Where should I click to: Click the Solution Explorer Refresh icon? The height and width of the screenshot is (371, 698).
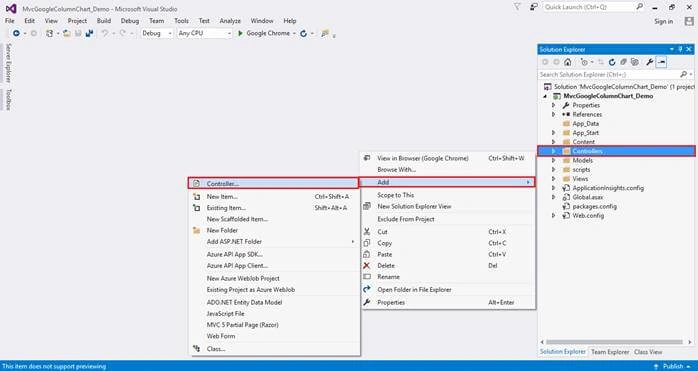pyautogui.click(x=612, y=62)
